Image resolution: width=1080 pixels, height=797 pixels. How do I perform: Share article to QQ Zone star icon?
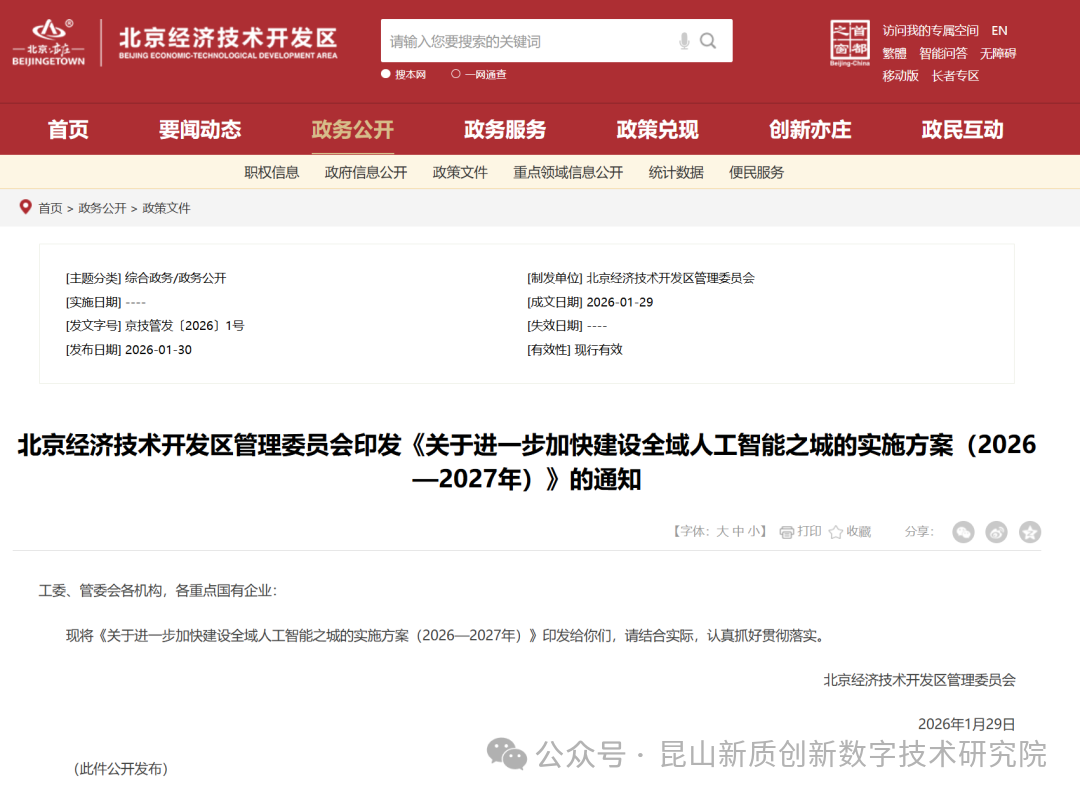pyautogui.click(x=1030, y=532)
